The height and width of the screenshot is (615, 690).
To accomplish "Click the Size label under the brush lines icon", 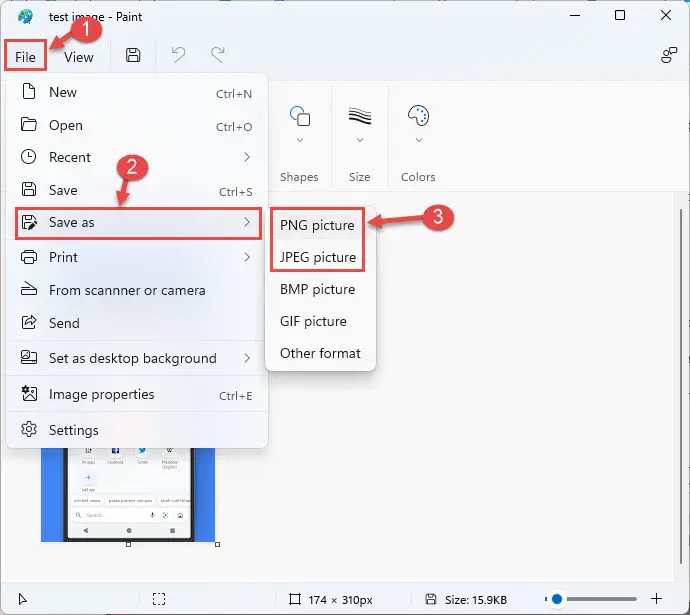I will pos(360,177).
